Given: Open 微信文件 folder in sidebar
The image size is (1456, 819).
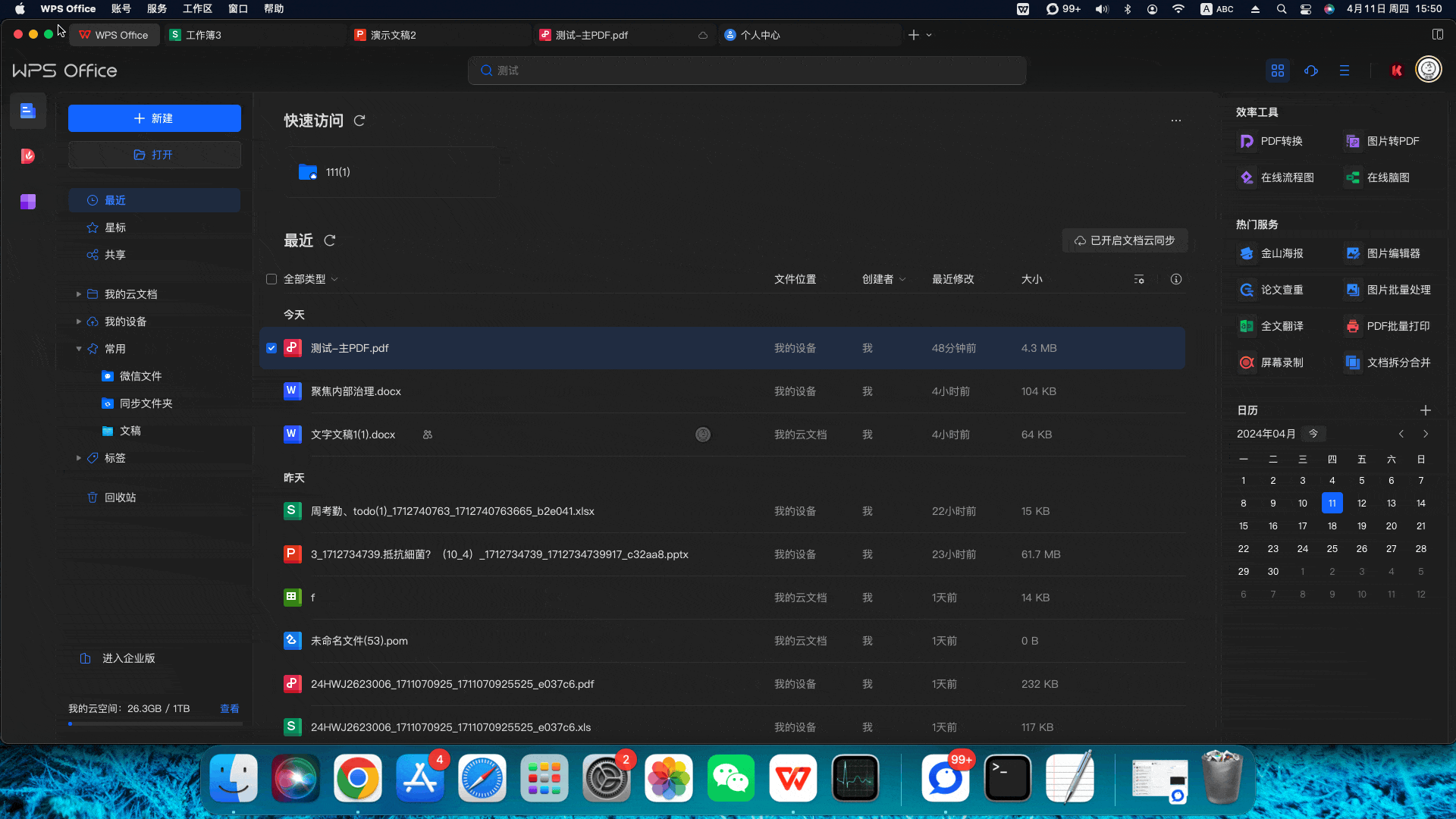Looking at the screenshot, I should tap(155, 376).
